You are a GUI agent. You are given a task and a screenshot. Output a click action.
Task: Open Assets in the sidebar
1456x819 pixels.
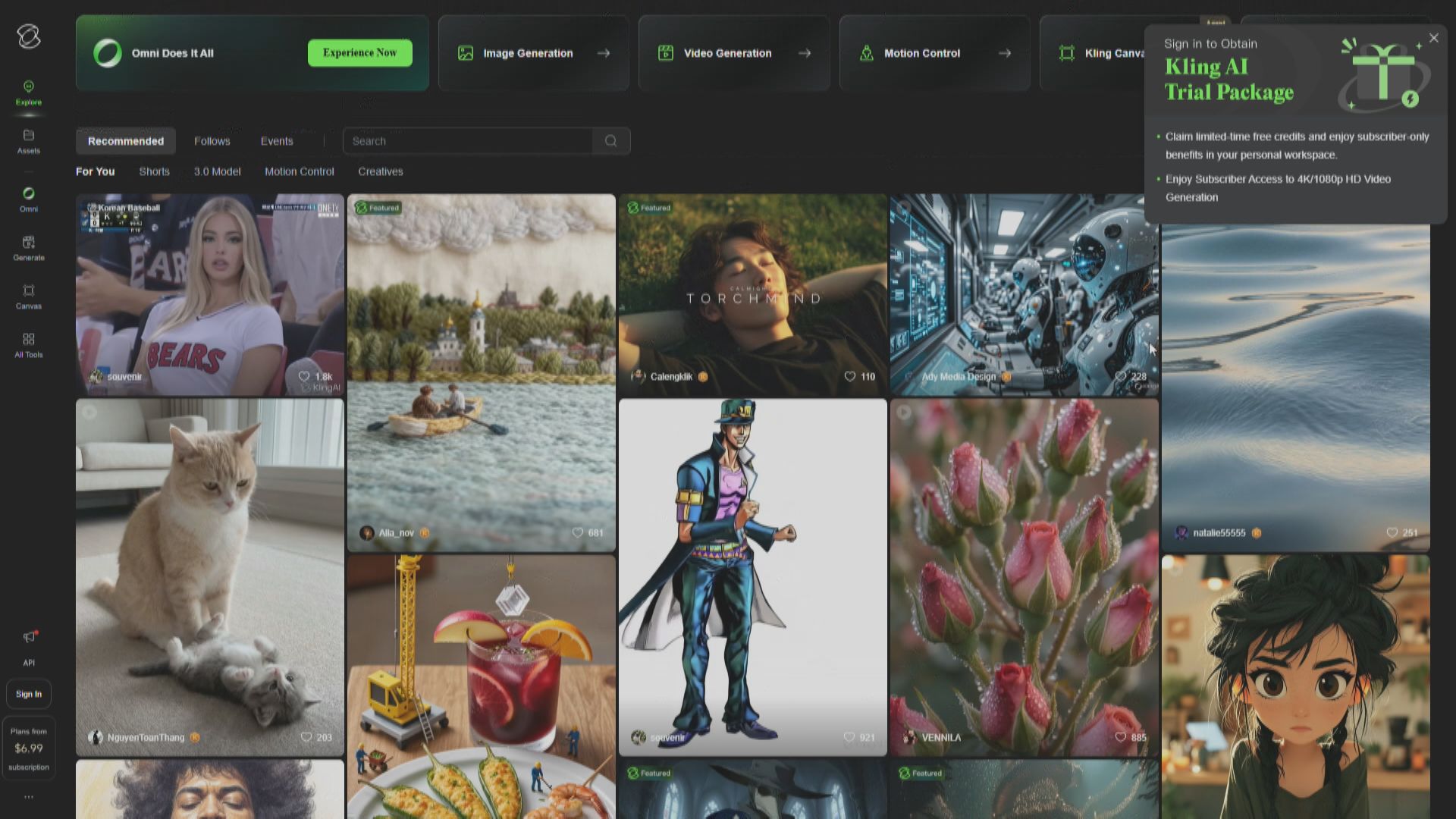[29, 135]
